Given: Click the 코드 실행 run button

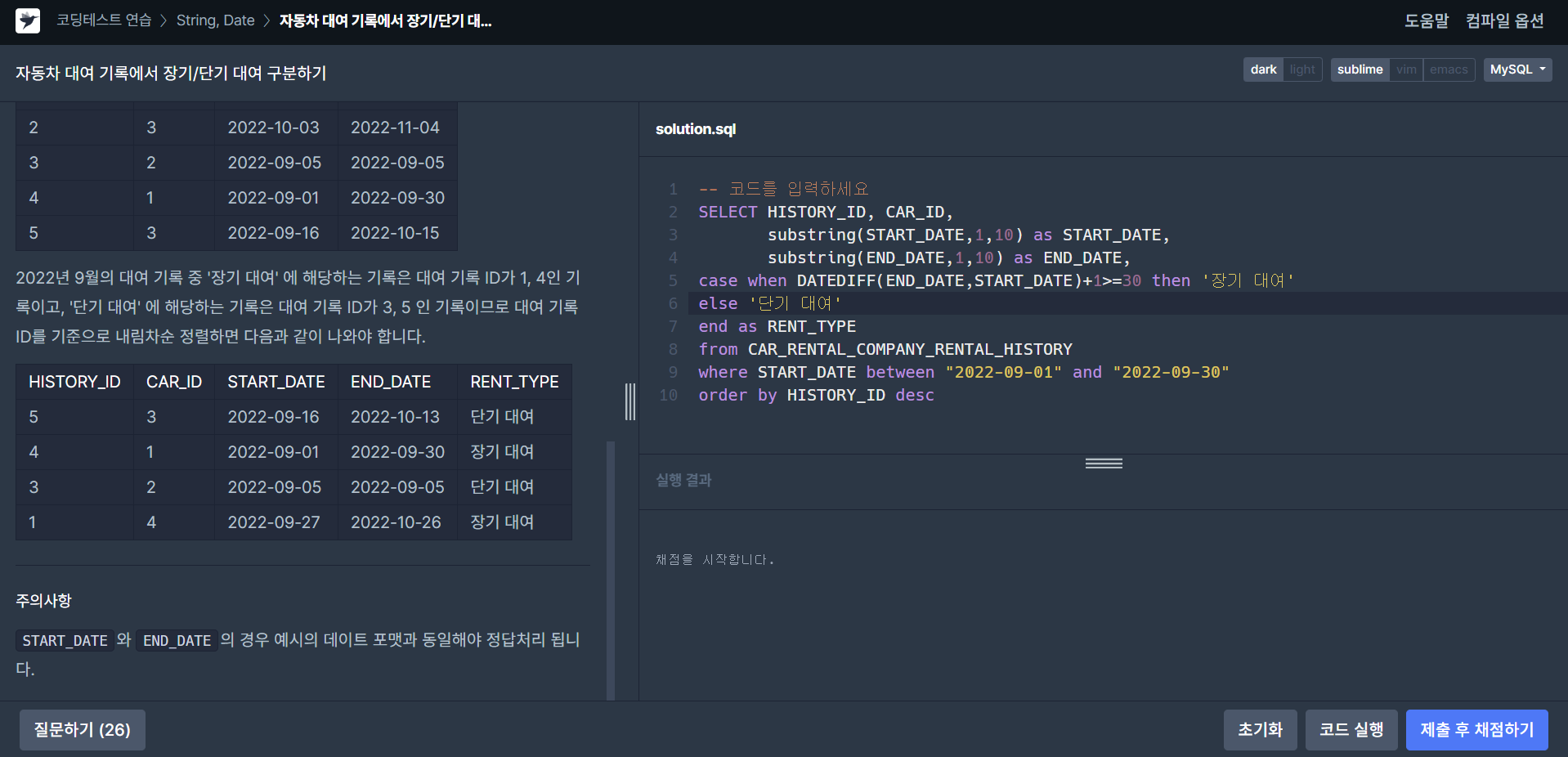Looking at the screenshot, I should point(1351,730).
